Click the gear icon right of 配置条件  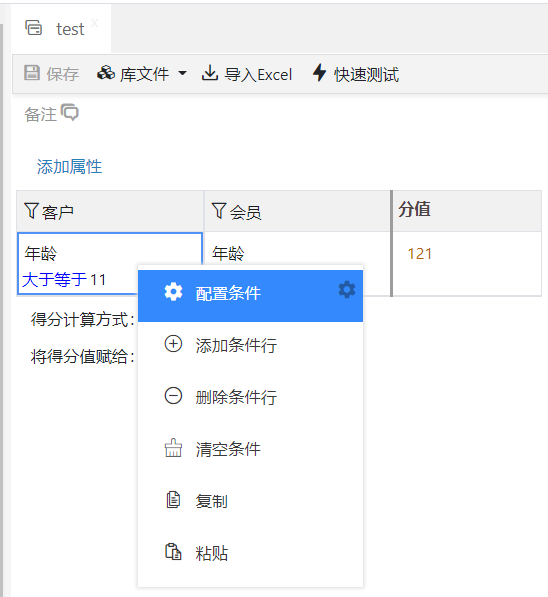[347, 290]
